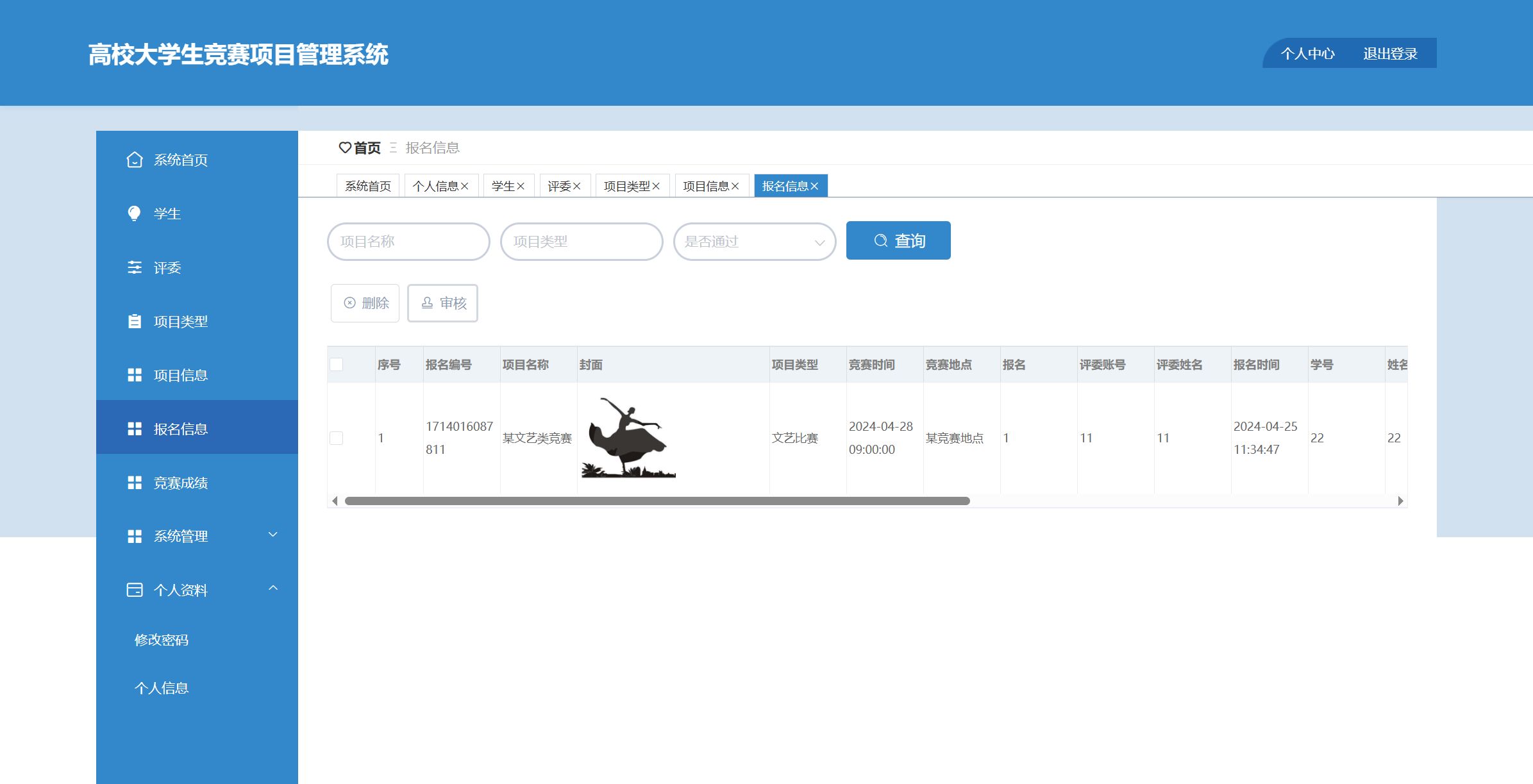This screenshot has height=784, width=1533.
Task: Collapse the 个人资料 menu chevron
Action: [272, 588]
